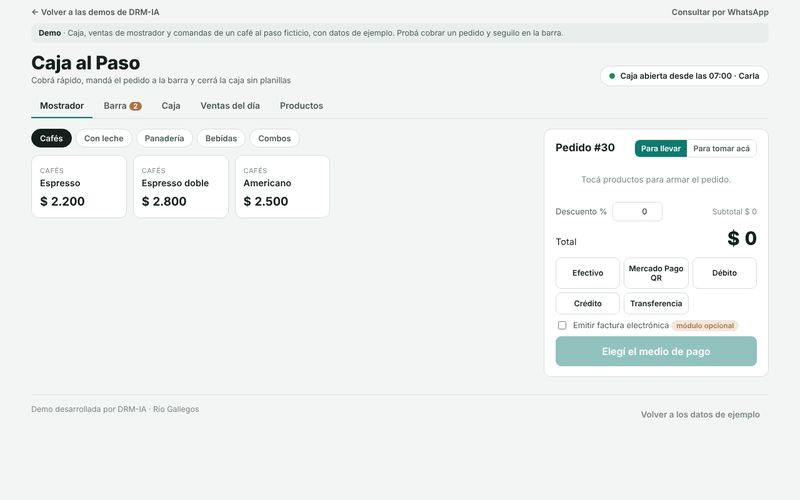800x500 pixels.
Task: Select Para llevar order type
Action: 661,148
